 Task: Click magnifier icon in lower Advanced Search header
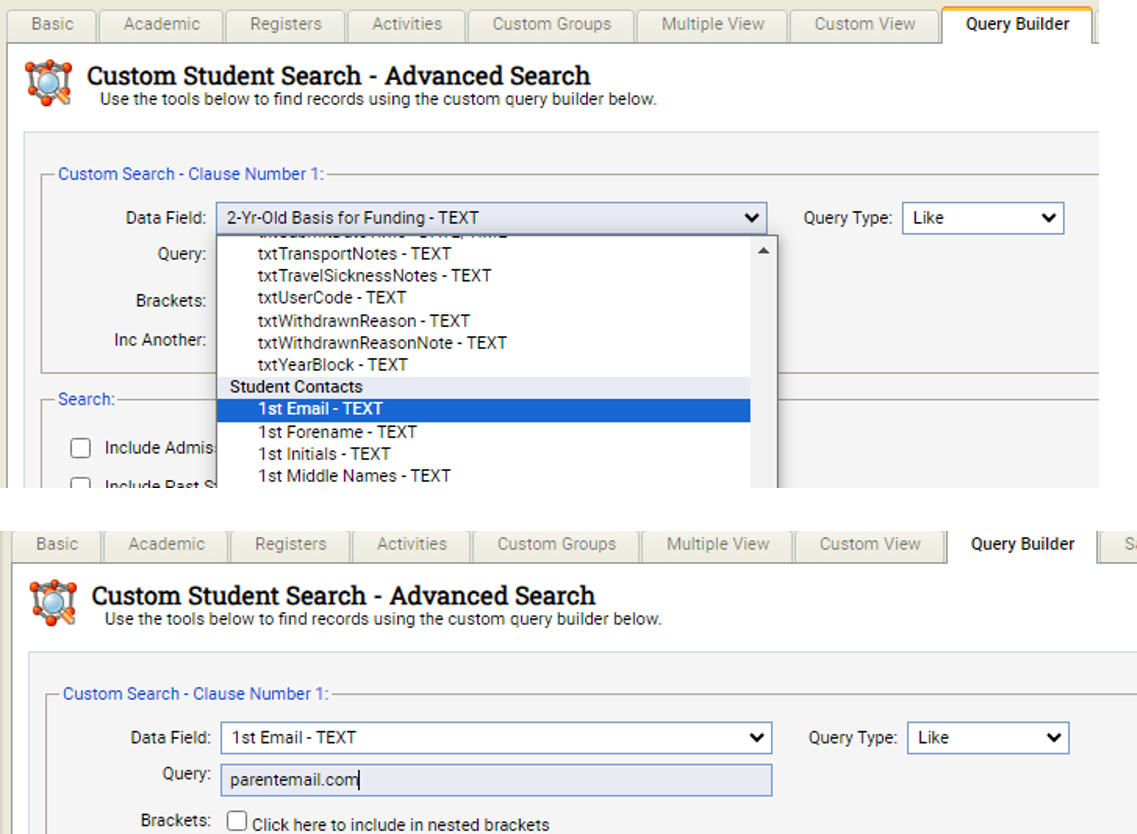[52, 603]
